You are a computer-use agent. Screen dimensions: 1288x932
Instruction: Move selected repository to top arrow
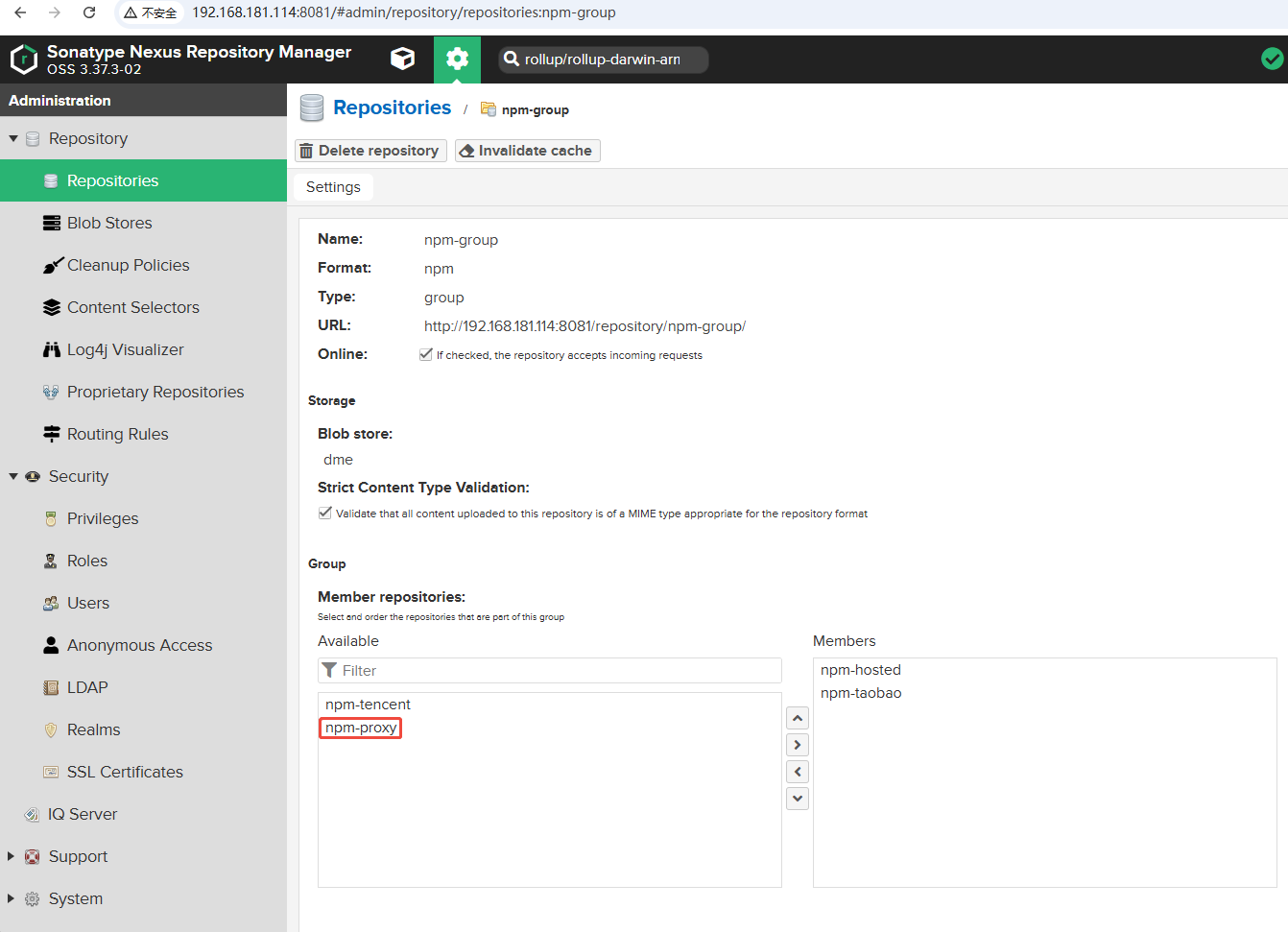point(797,718)
